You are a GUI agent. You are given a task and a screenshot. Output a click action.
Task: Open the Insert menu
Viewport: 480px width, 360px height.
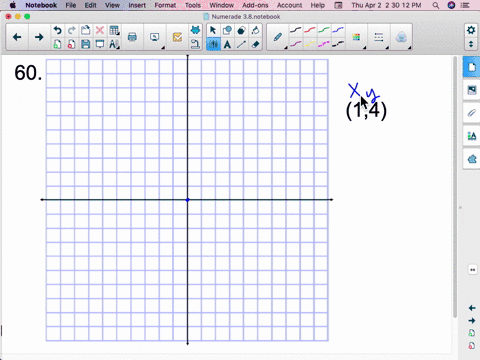click(x=137, y=5)
